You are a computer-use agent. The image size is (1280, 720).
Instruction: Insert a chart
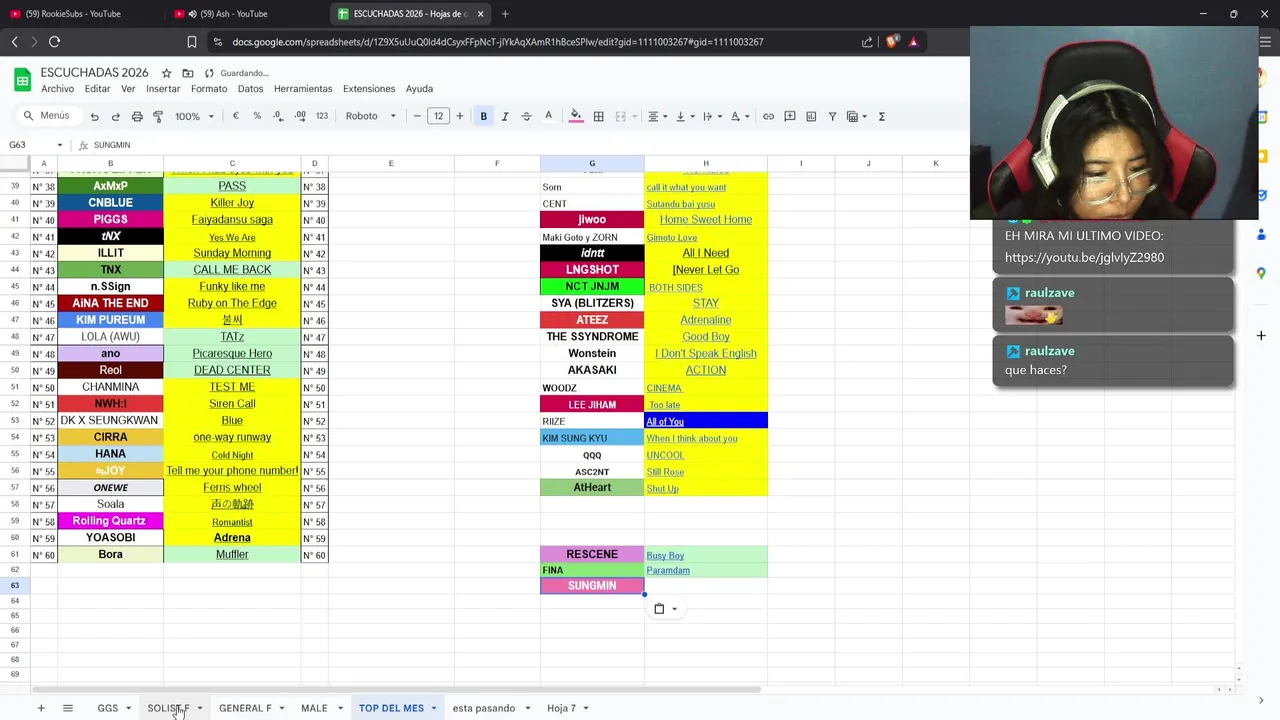pyautogui.click(x=811, y=116)
